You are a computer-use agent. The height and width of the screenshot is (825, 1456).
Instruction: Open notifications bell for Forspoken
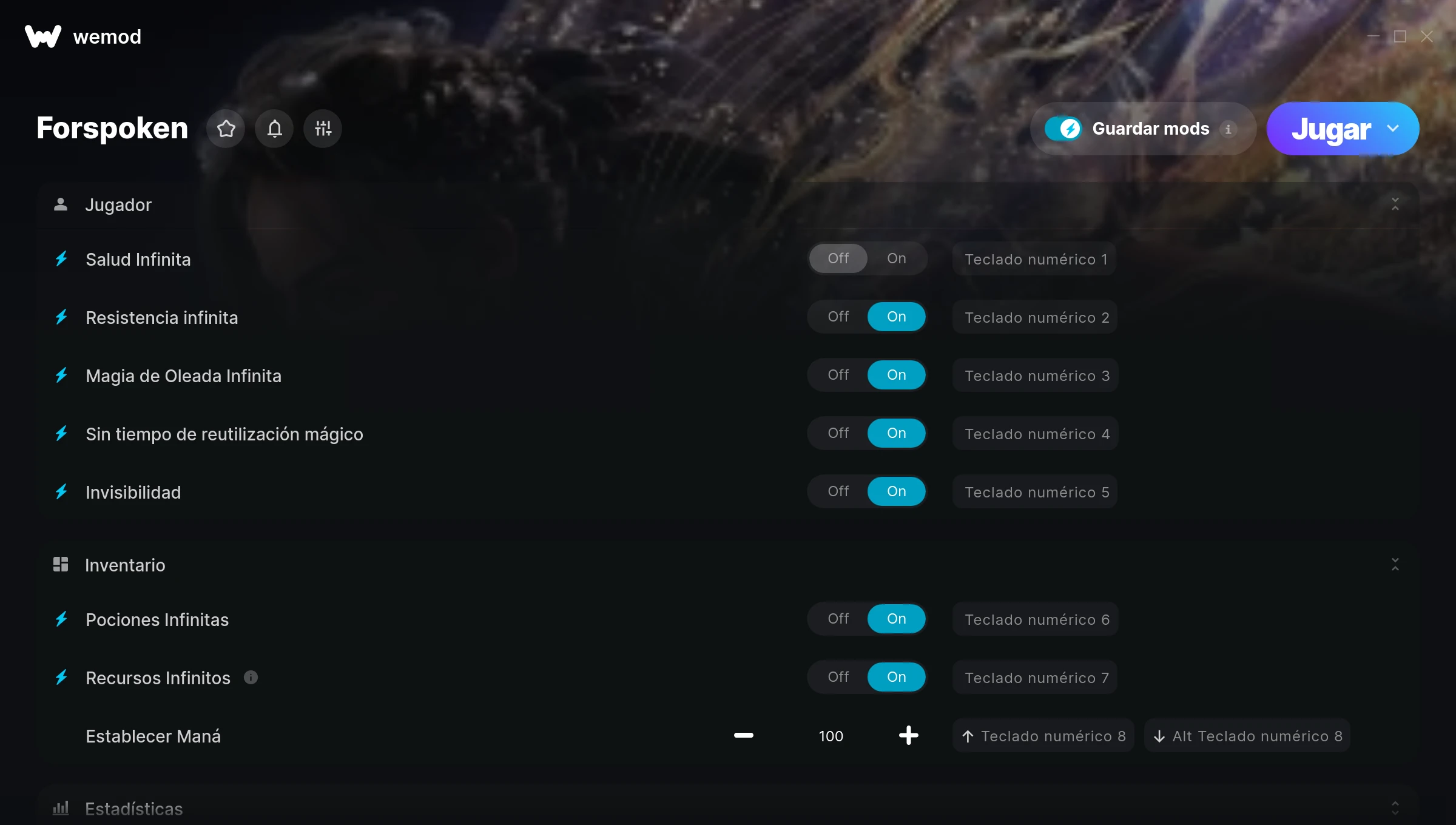274,129
